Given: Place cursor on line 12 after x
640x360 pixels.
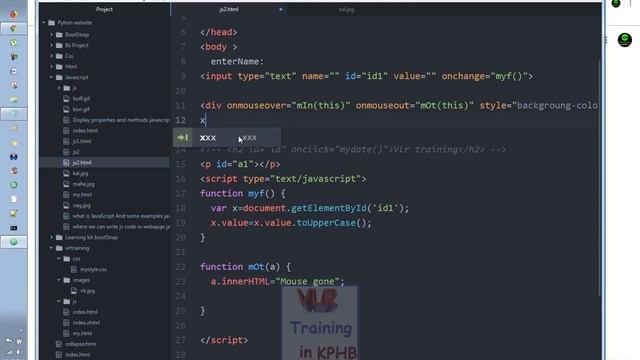Looking at the screenshot, I should point(206,120).
